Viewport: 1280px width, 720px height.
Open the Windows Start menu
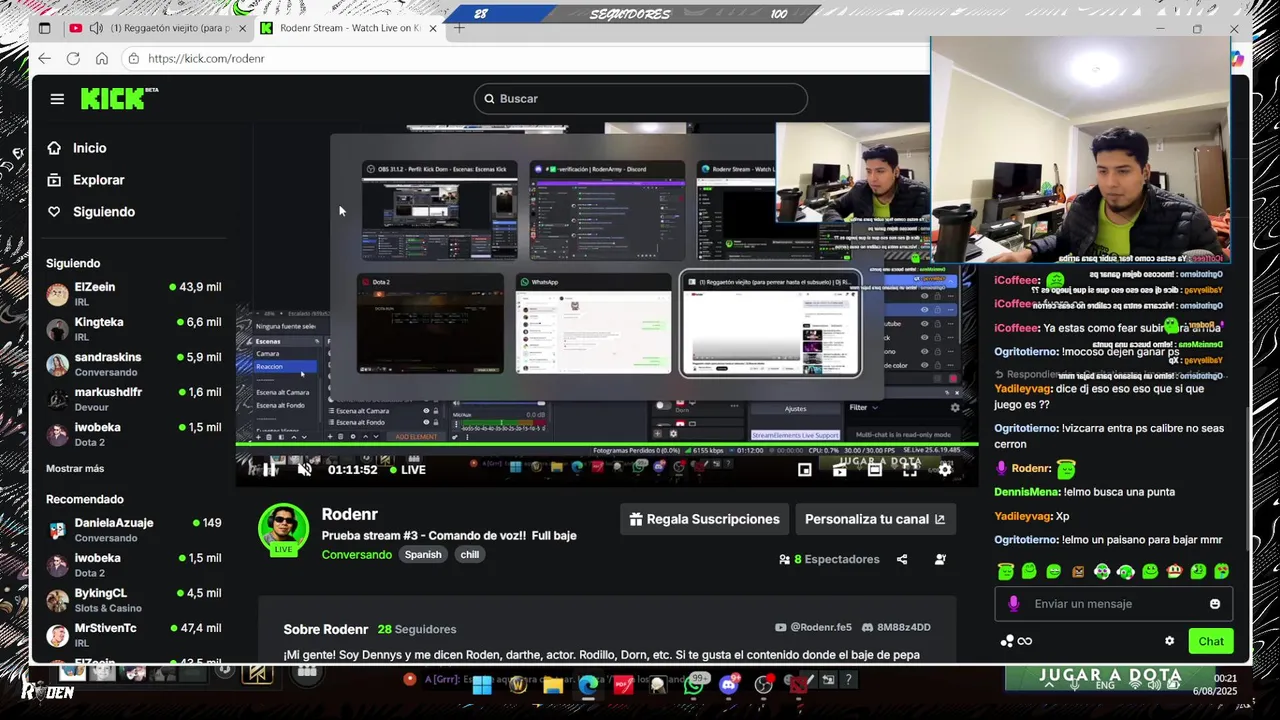tap(481, 685)
